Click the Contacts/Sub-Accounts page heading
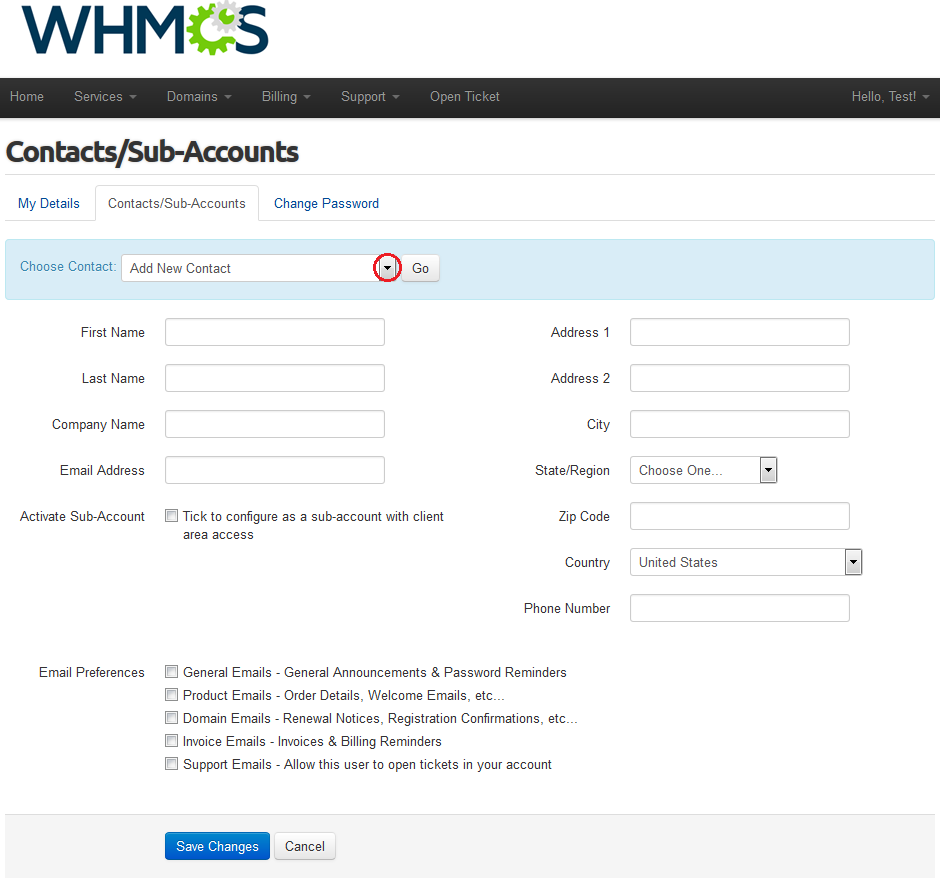The image size is (940, 883). pyautogui.click(x=152, y=152)
